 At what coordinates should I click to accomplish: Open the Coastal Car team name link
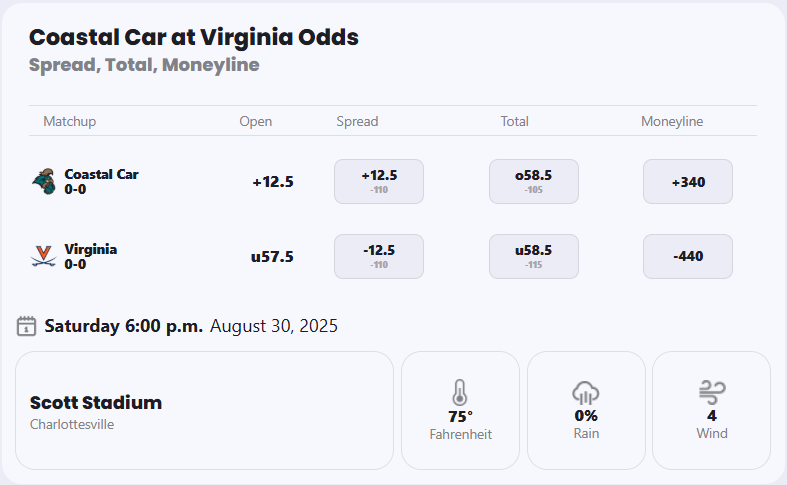pyautogui.click(x=101, y=174)
